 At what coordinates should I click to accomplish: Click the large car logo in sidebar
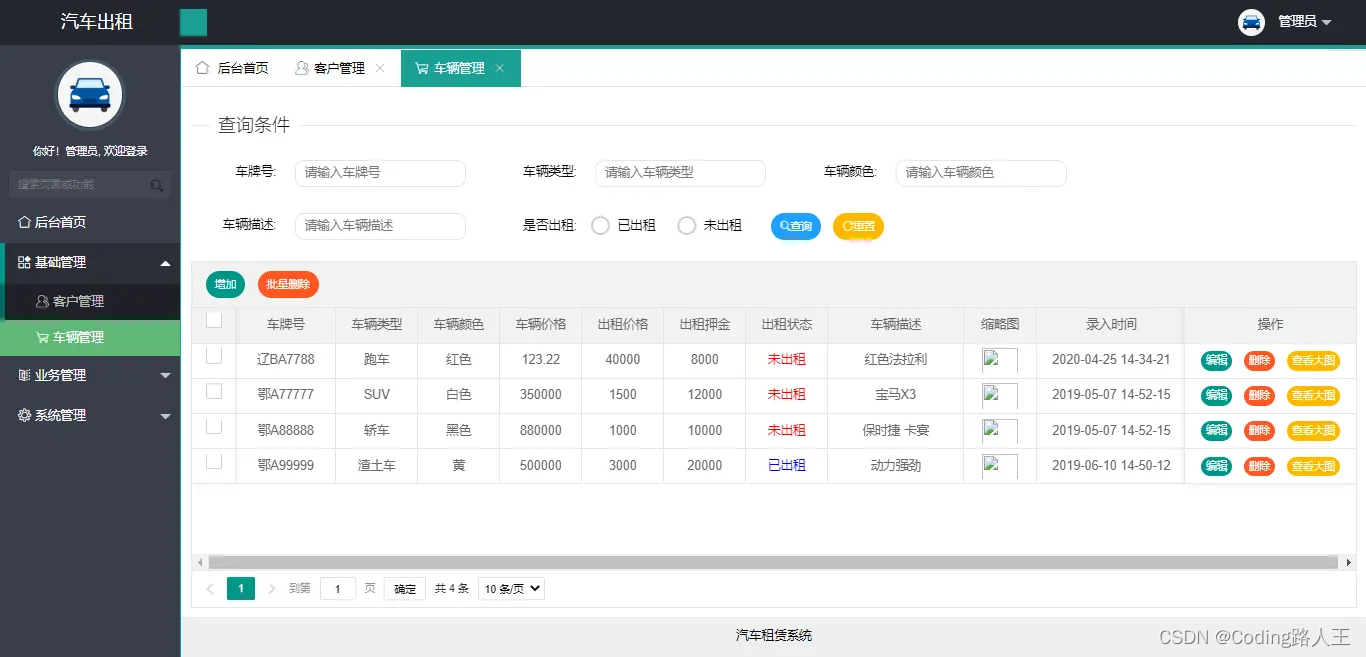pyautogui.click(x=90, y=96)
